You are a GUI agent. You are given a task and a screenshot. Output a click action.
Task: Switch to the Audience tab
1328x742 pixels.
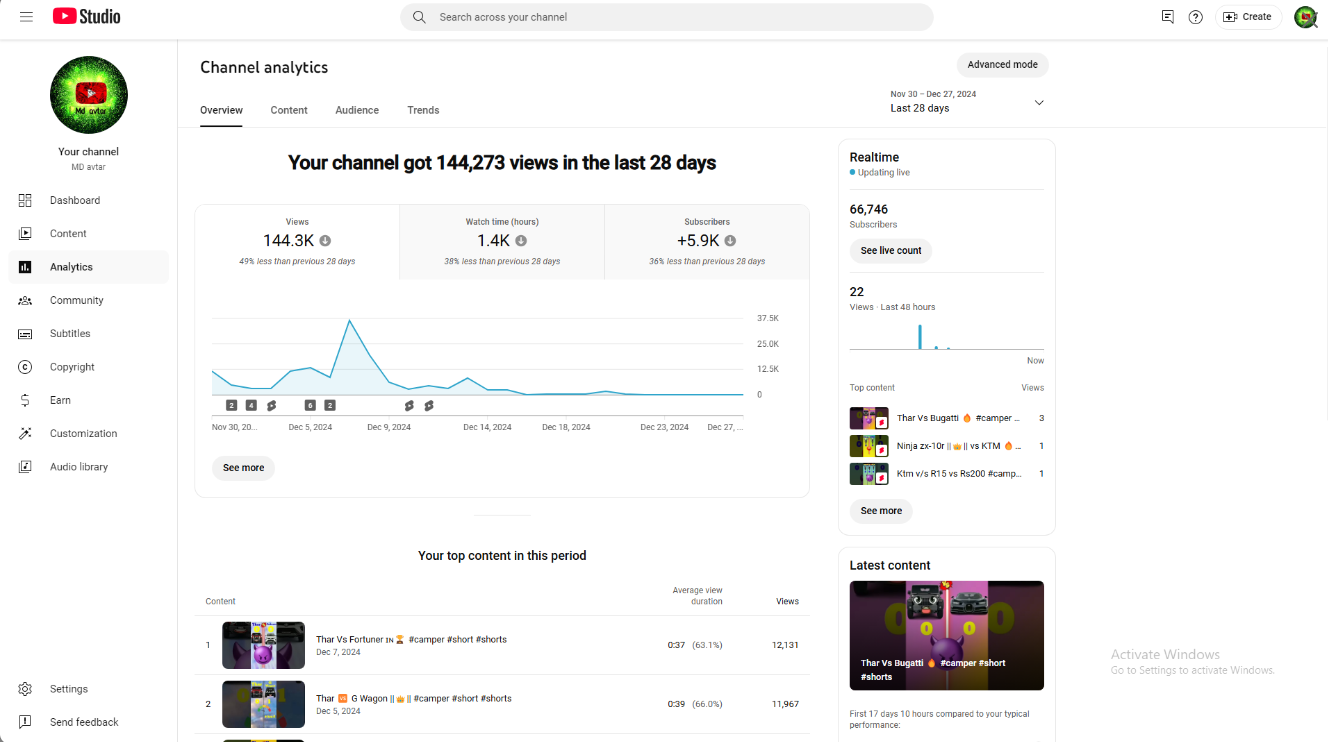click(357, 110)
